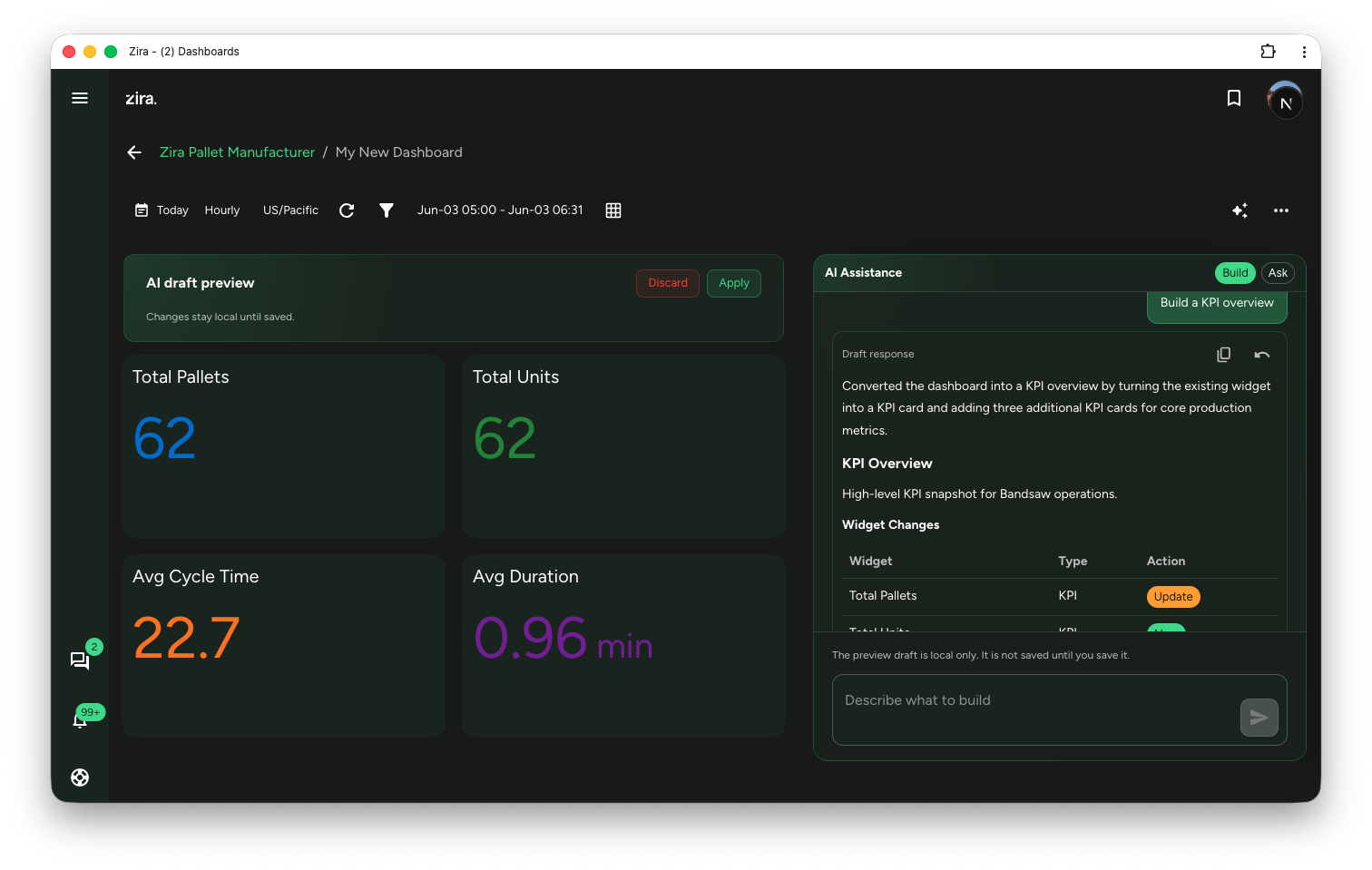The image size is (1372, 870).
Task: Copy the draft response
Action: 1224,355
